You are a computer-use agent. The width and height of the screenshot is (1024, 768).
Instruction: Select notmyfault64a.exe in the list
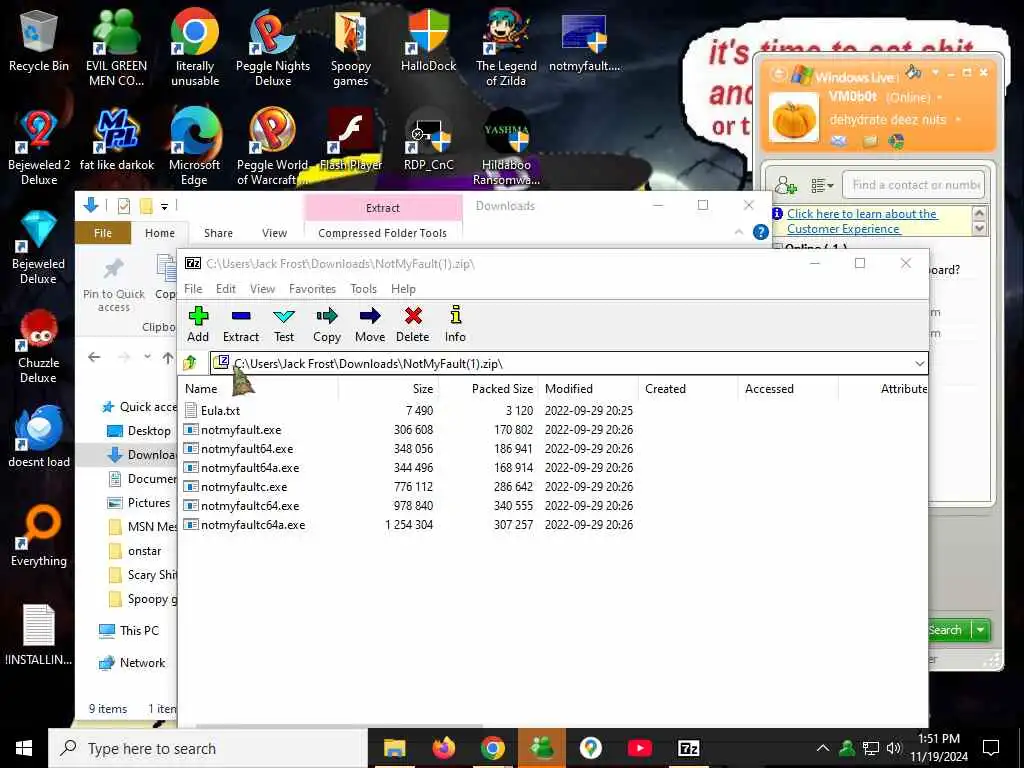pos(250,468)
